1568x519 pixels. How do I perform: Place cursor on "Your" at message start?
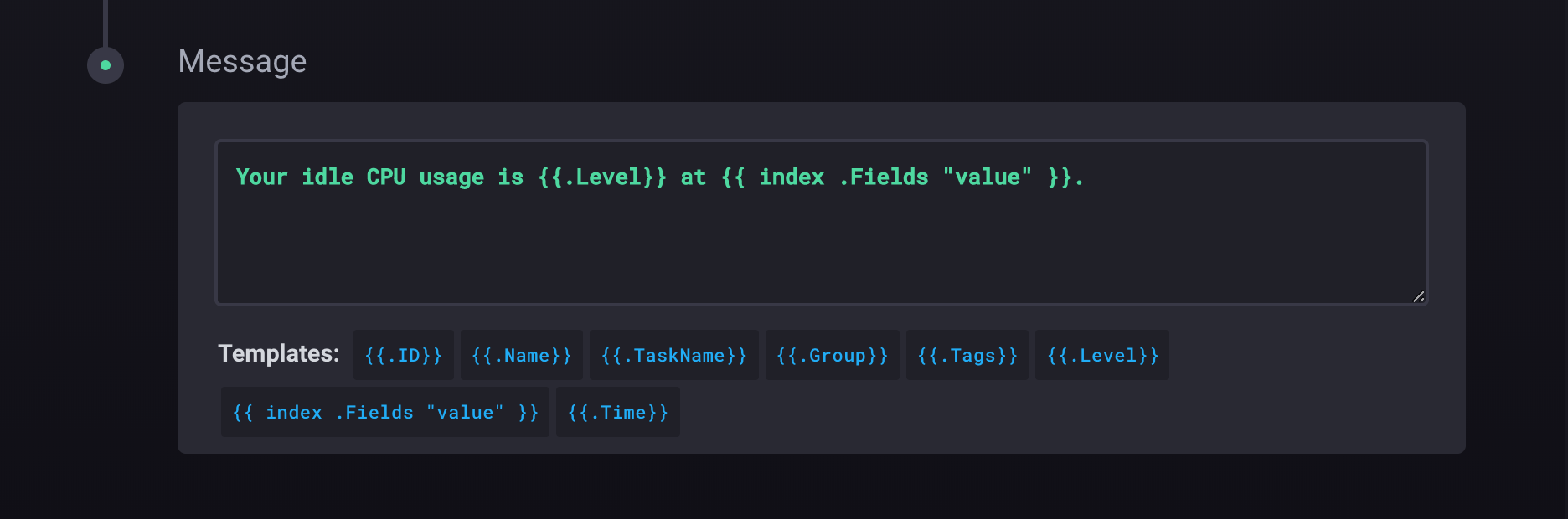(261, 177)
